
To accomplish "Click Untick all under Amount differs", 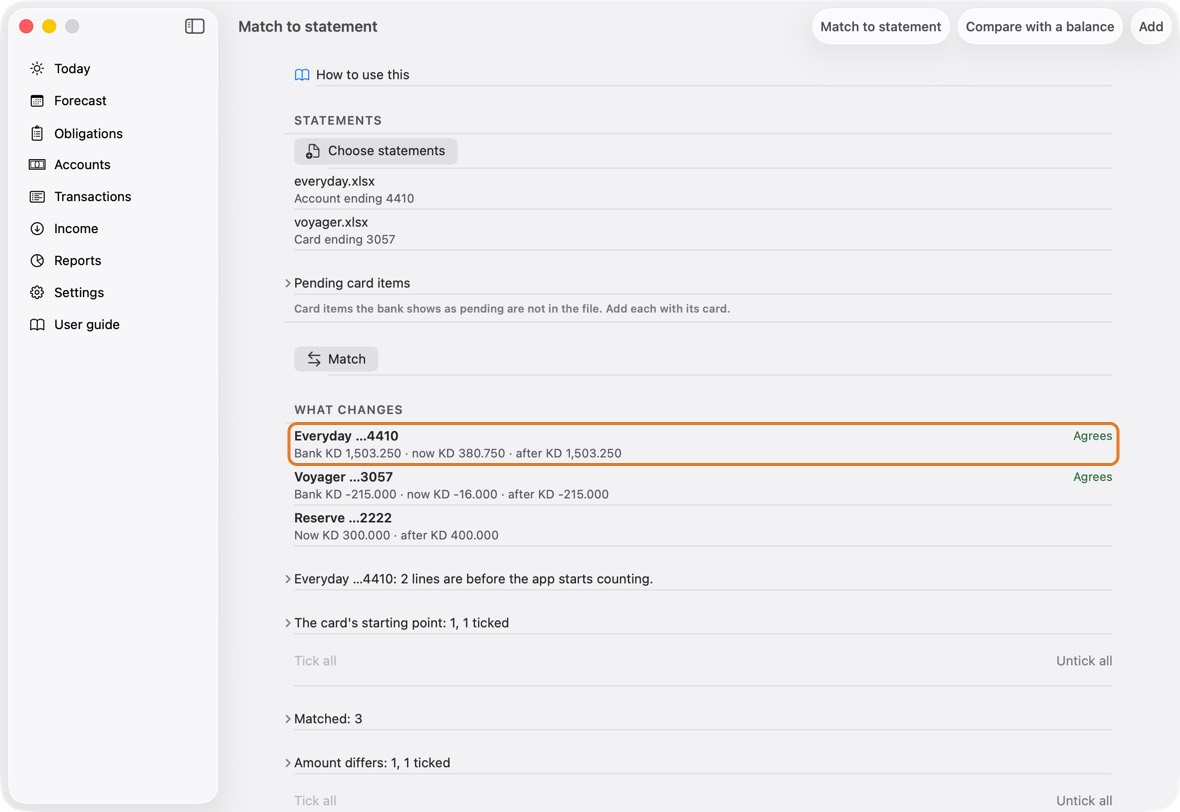I will pos(1084,801).
